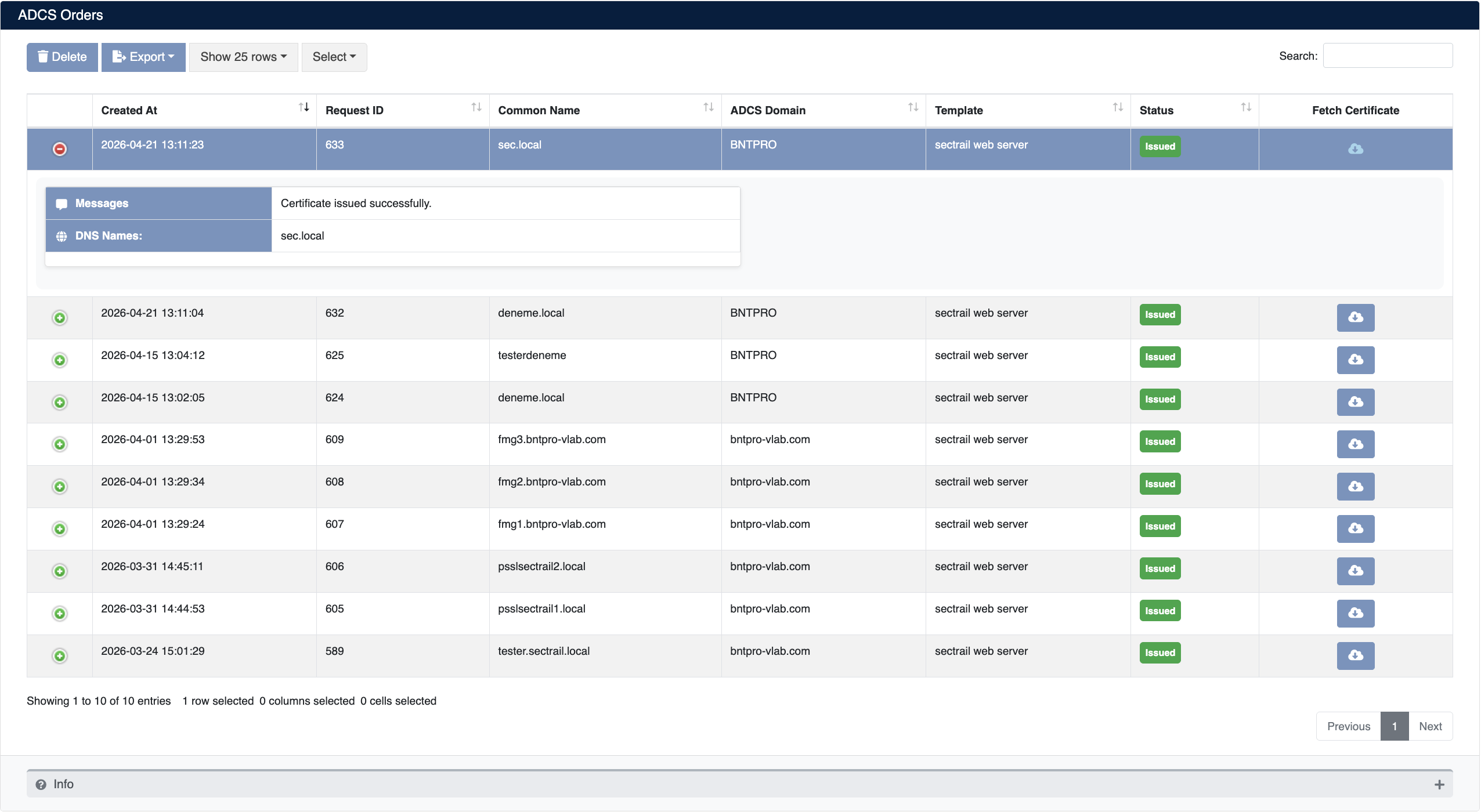Click the 'DNS Names:' label
This screenshot has width=1481, height=812.
(109, 236)
